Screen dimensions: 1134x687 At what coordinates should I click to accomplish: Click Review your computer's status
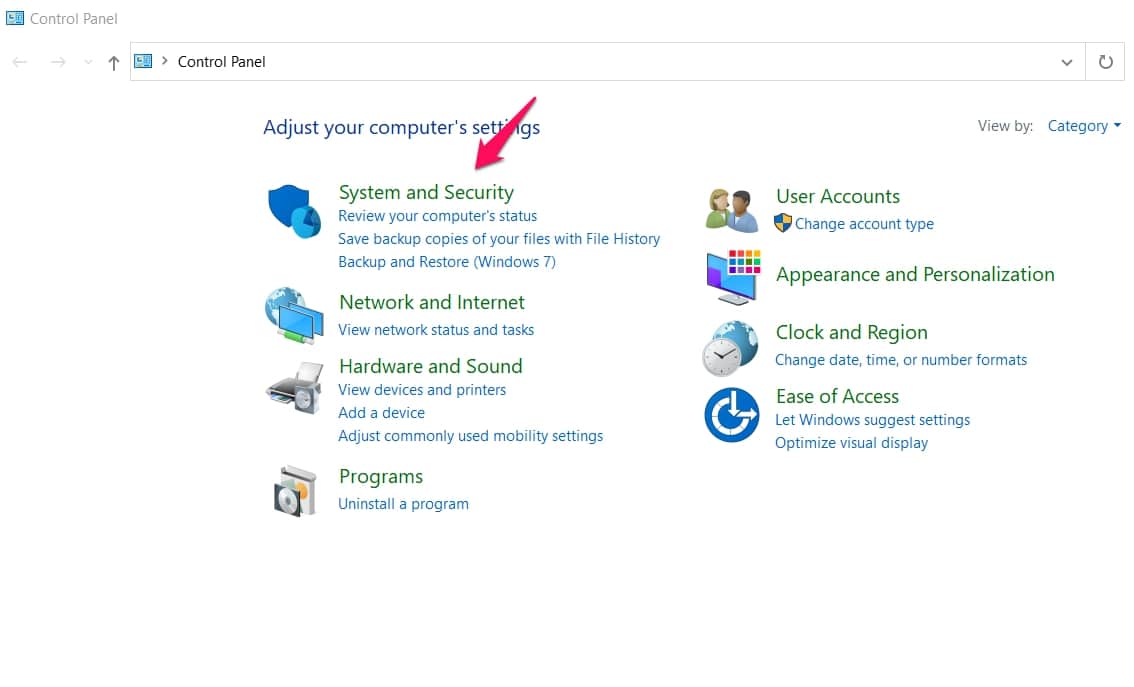pos(438,216)
